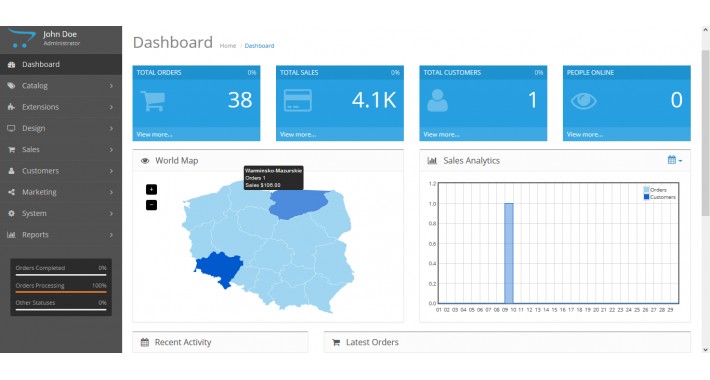This screenshot has height=380, width=710.
Task: Expand the Marketing menu chevron
Action: click(111, 192)
